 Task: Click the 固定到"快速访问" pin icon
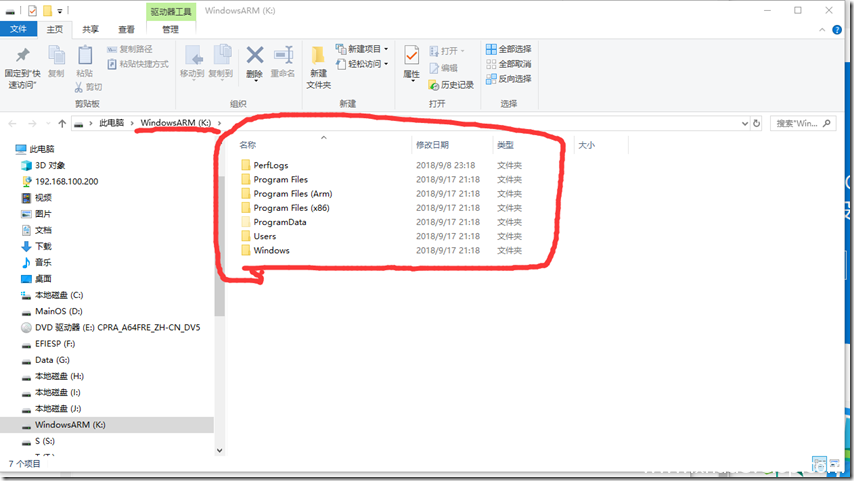click(x=21, y=55)
